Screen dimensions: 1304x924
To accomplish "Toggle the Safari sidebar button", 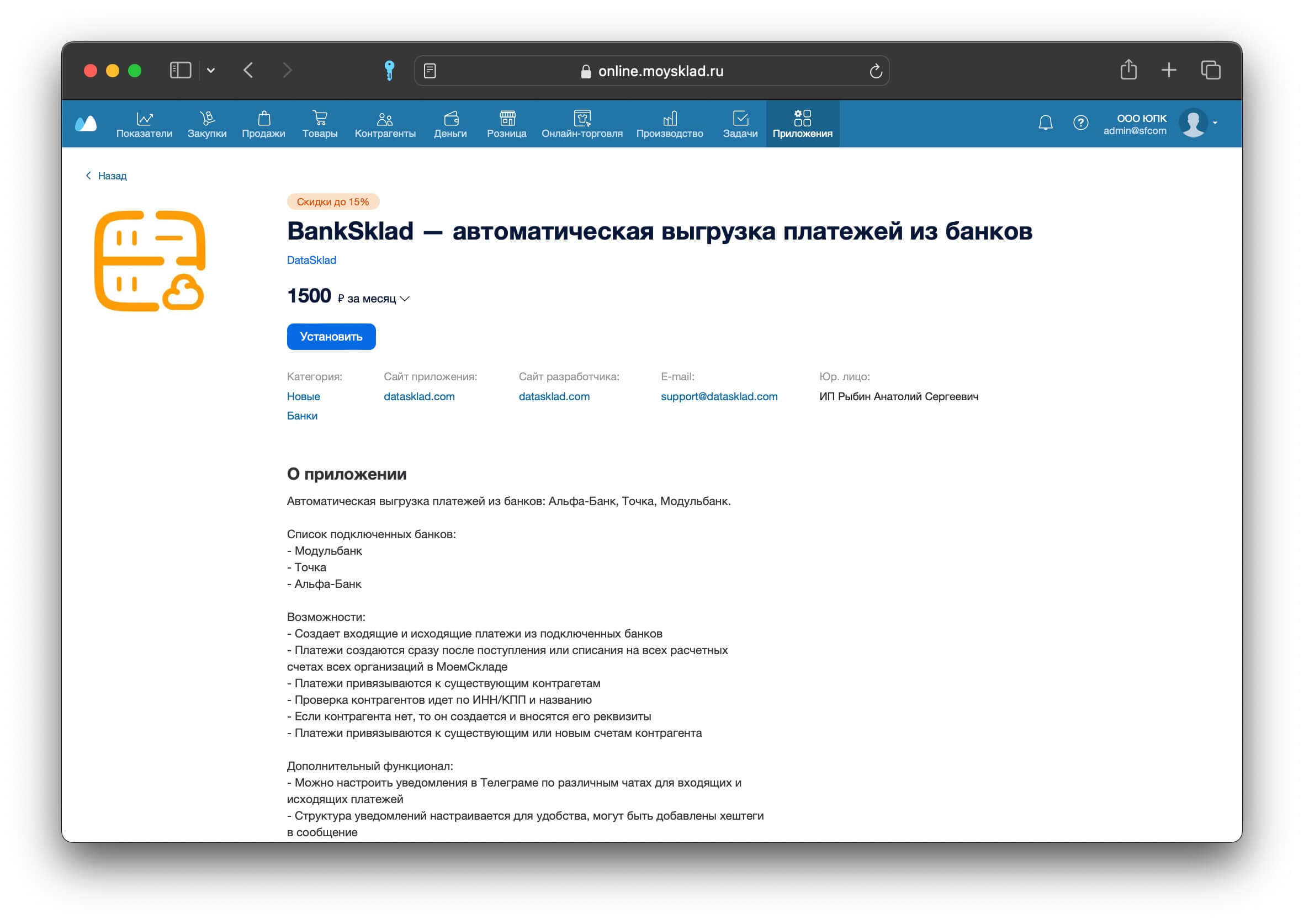I will [181, 70].
